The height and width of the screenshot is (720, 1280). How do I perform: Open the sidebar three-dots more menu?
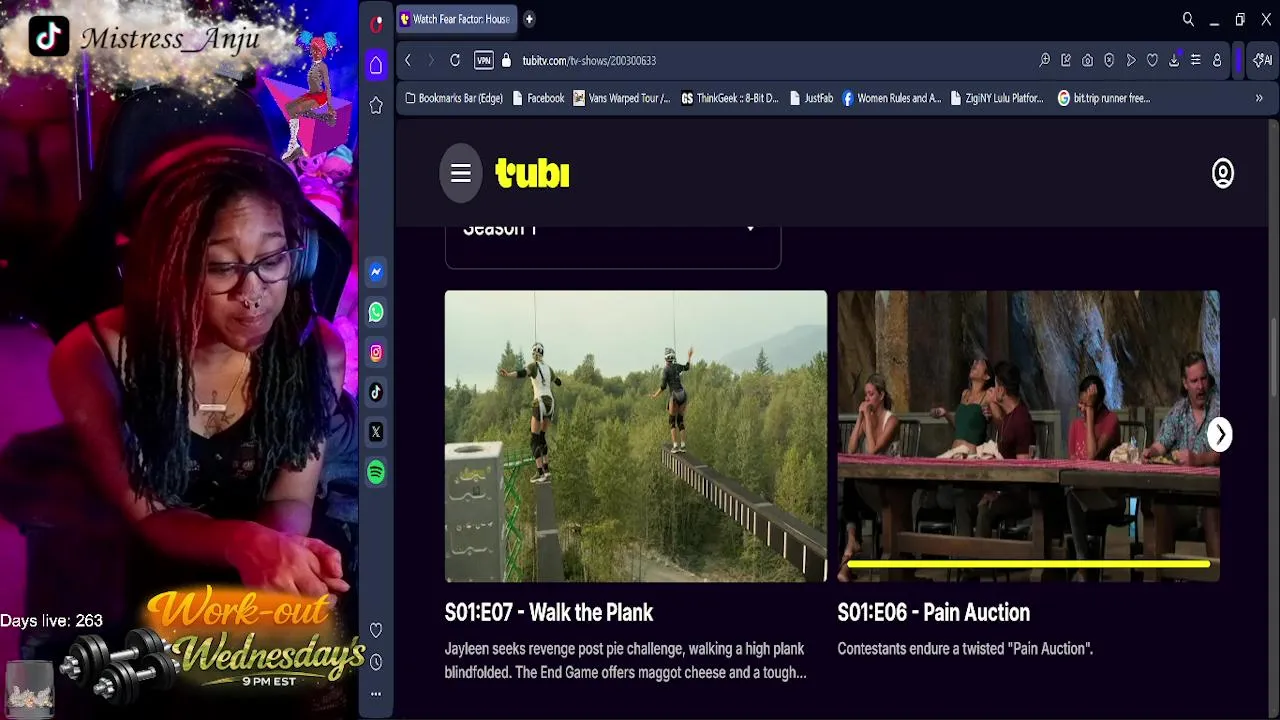[x=376, y=693]
